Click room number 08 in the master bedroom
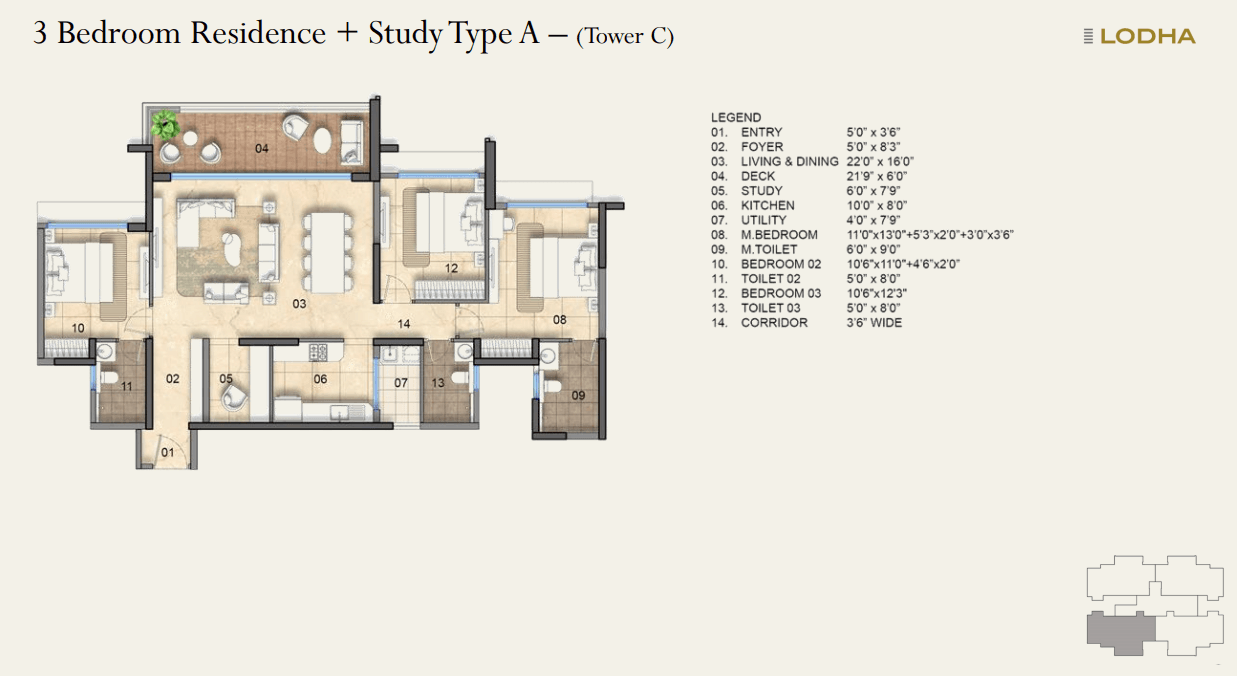Screen dimensions: 1237x676 [x=559, y=320]
